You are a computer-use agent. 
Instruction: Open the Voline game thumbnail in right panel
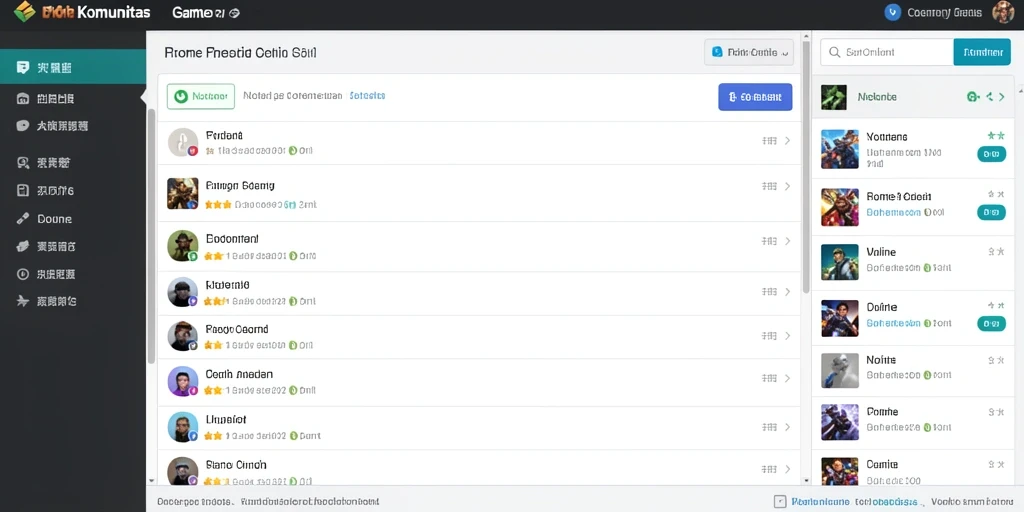[x=840, y=261]
